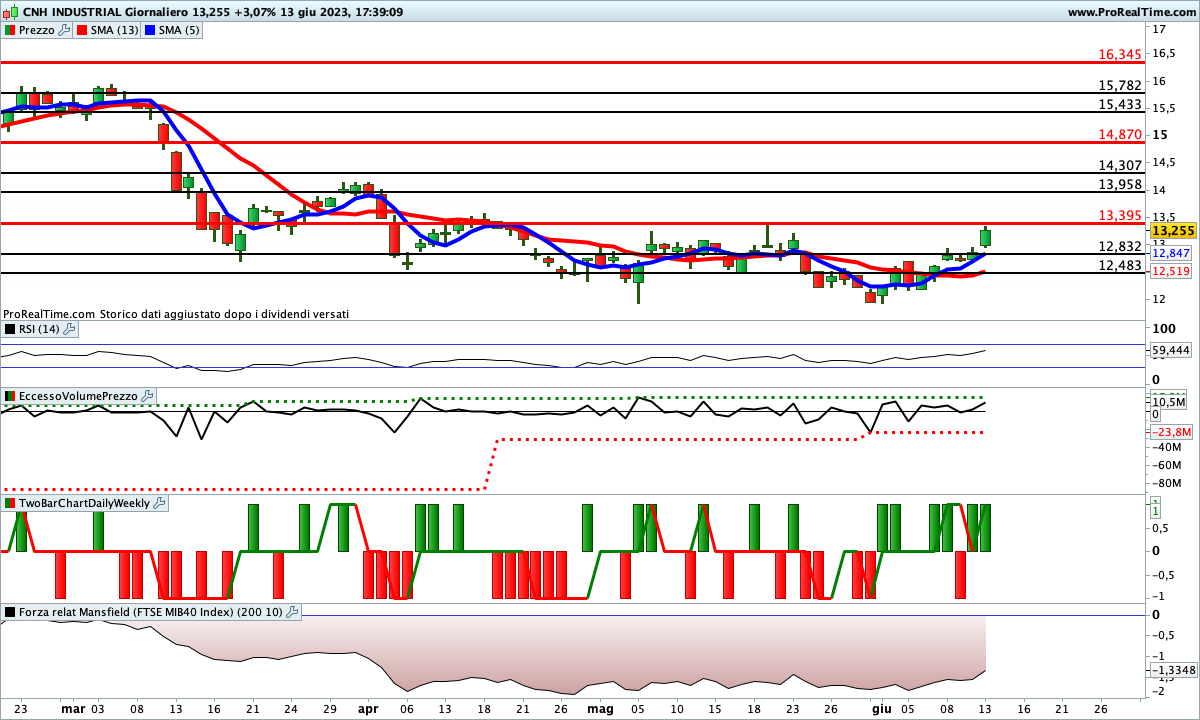Select the SMA (5) legend label
Image resolution: width=1200 pixels, height=720 pixels.
180,30
